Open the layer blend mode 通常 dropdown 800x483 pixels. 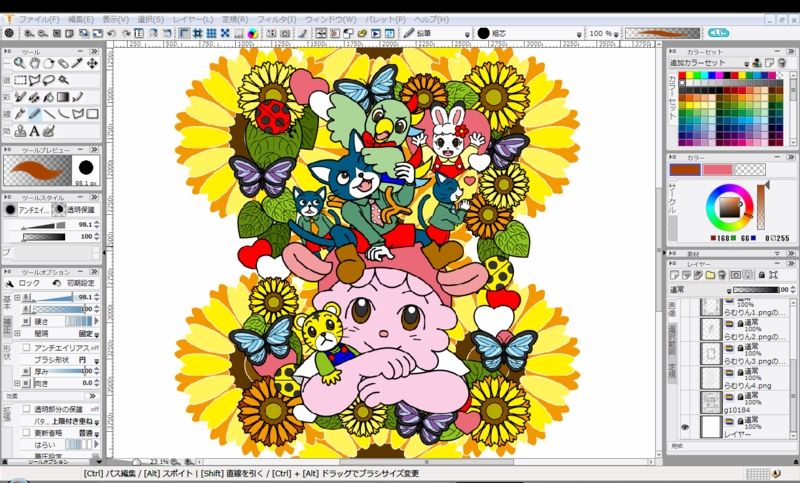[x=729, y=290]
